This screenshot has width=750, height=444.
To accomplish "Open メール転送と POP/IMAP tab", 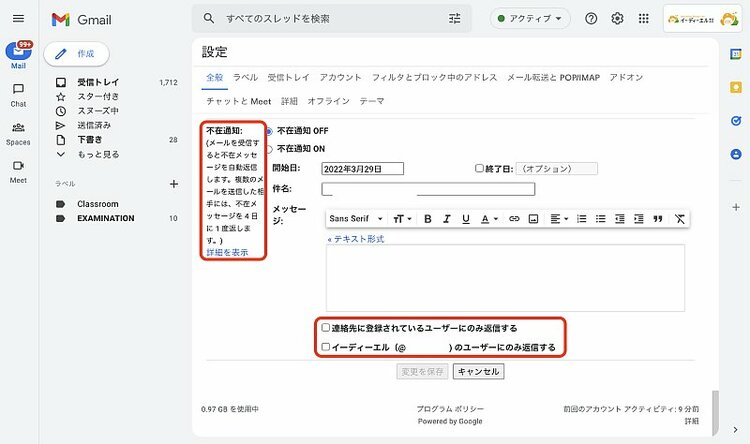I will [553, 78].
